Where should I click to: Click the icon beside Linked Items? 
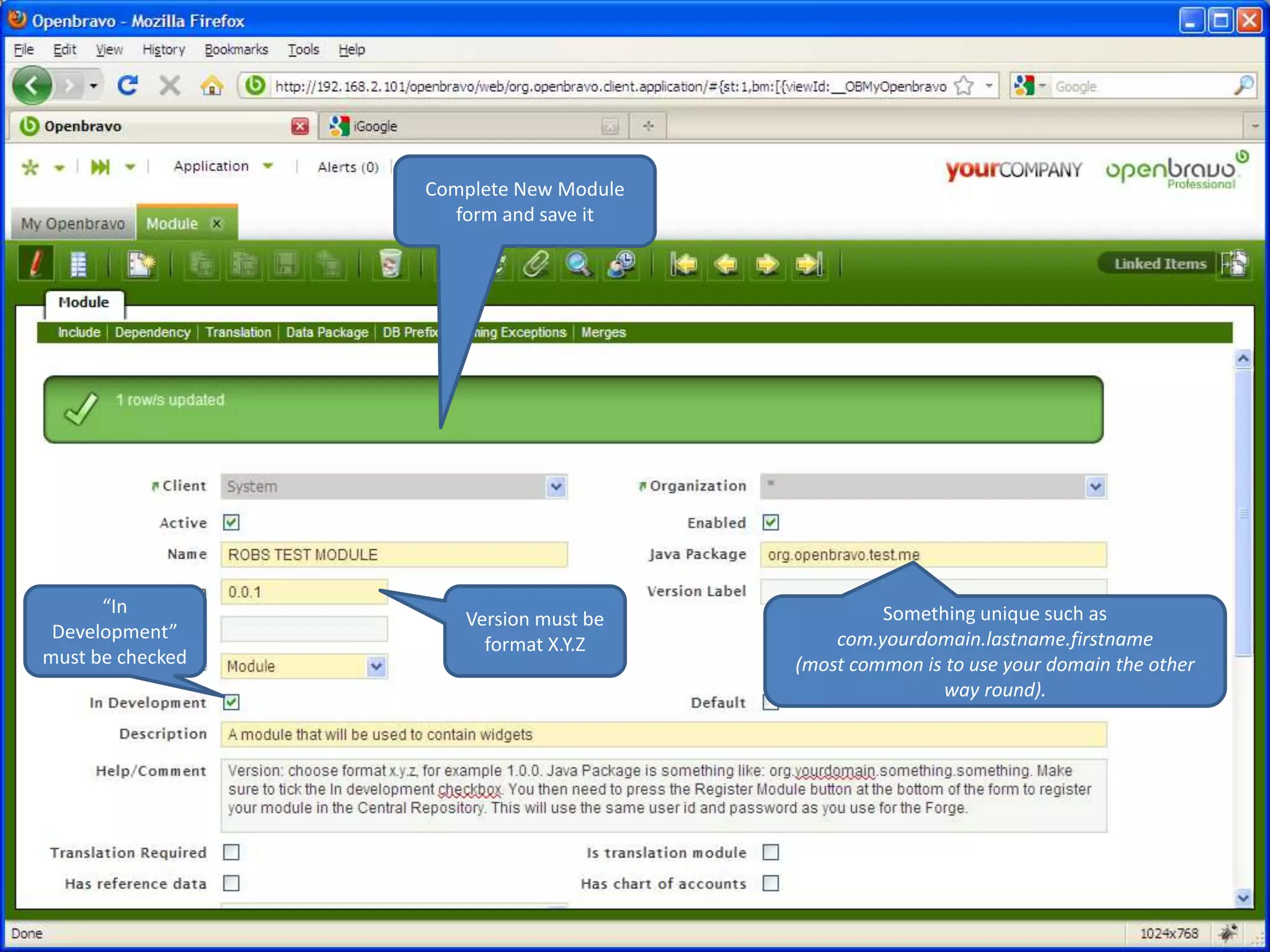[x=1234, y=263]
